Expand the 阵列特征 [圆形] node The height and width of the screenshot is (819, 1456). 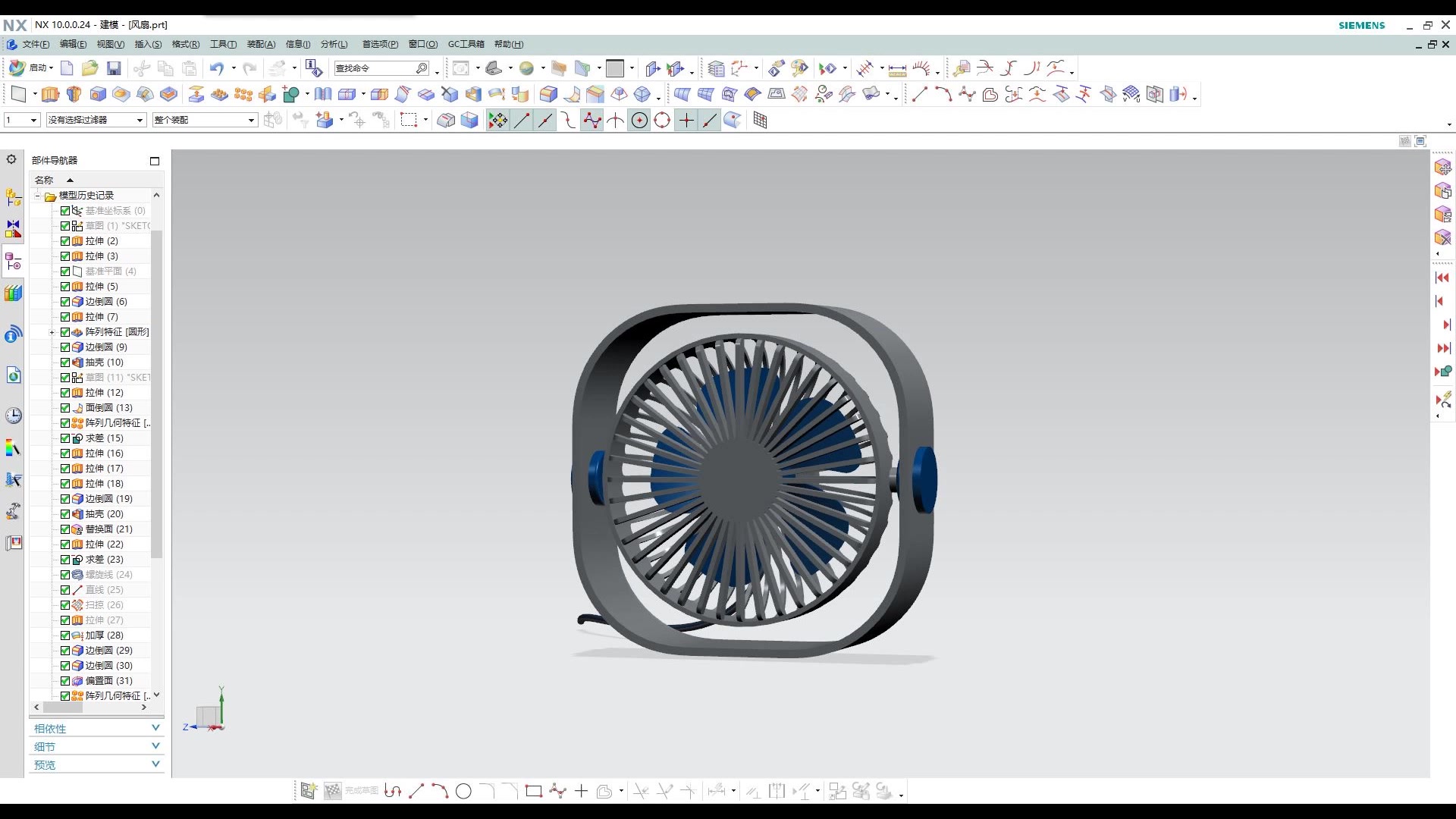52,332
